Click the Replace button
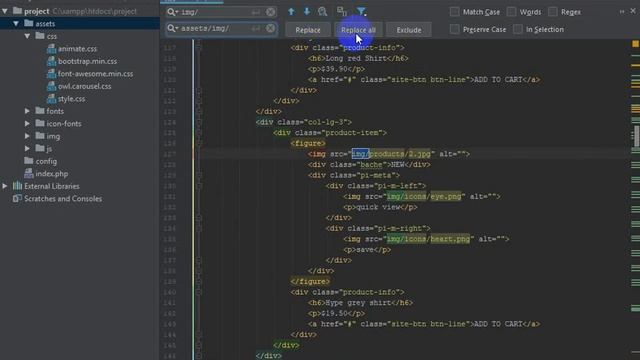640x360 pixels. [308, 30]
